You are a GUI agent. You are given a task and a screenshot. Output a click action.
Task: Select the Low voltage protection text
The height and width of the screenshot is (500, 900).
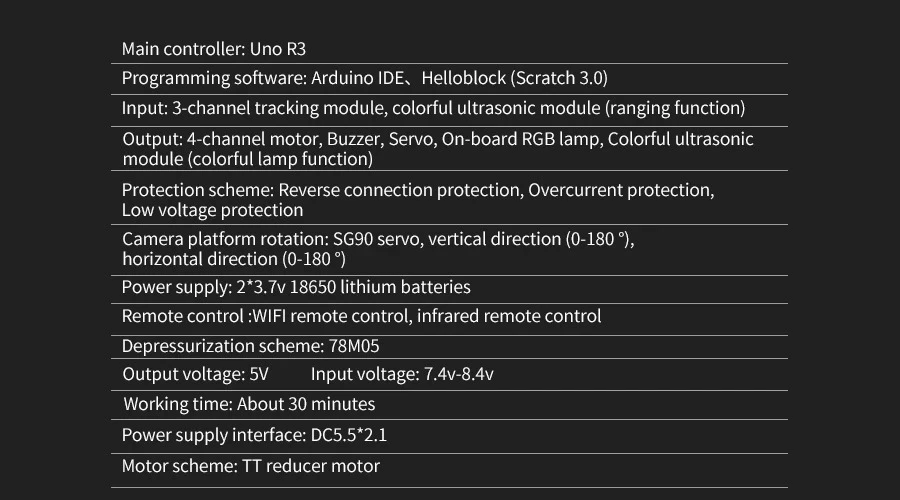(212, 210)
